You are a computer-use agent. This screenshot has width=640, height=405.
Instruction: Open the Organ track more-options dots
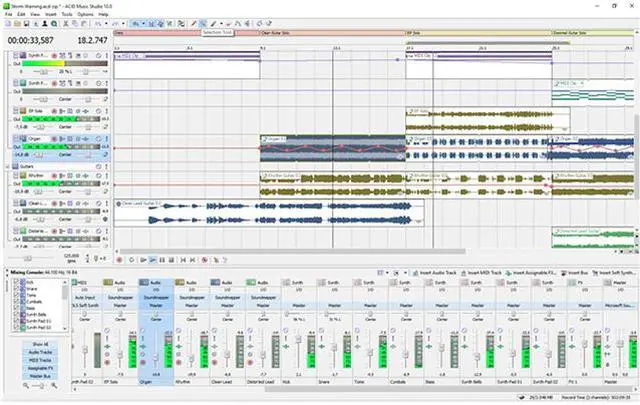tap(107, 139)
